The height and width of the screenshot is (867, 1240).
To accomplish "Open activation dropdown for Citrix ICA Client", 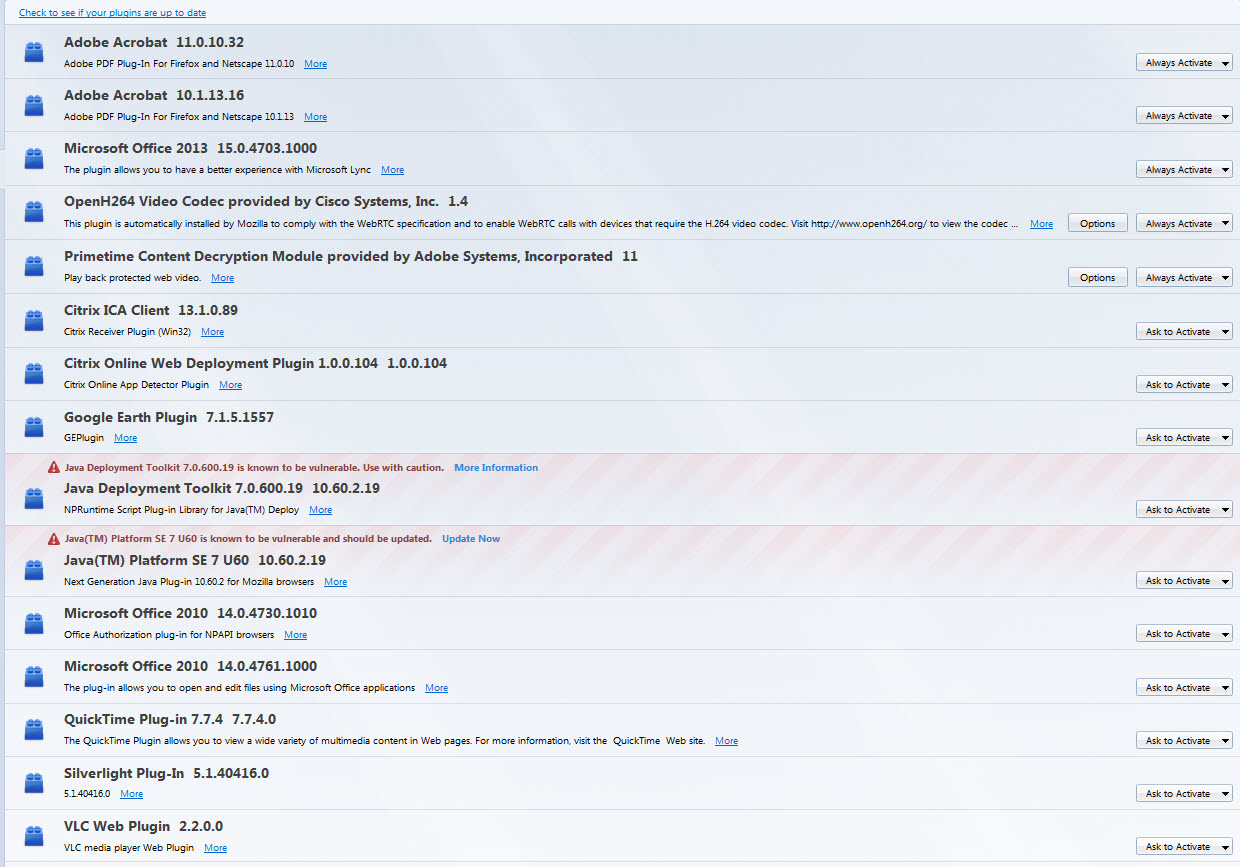I will tap(1184, 331).
